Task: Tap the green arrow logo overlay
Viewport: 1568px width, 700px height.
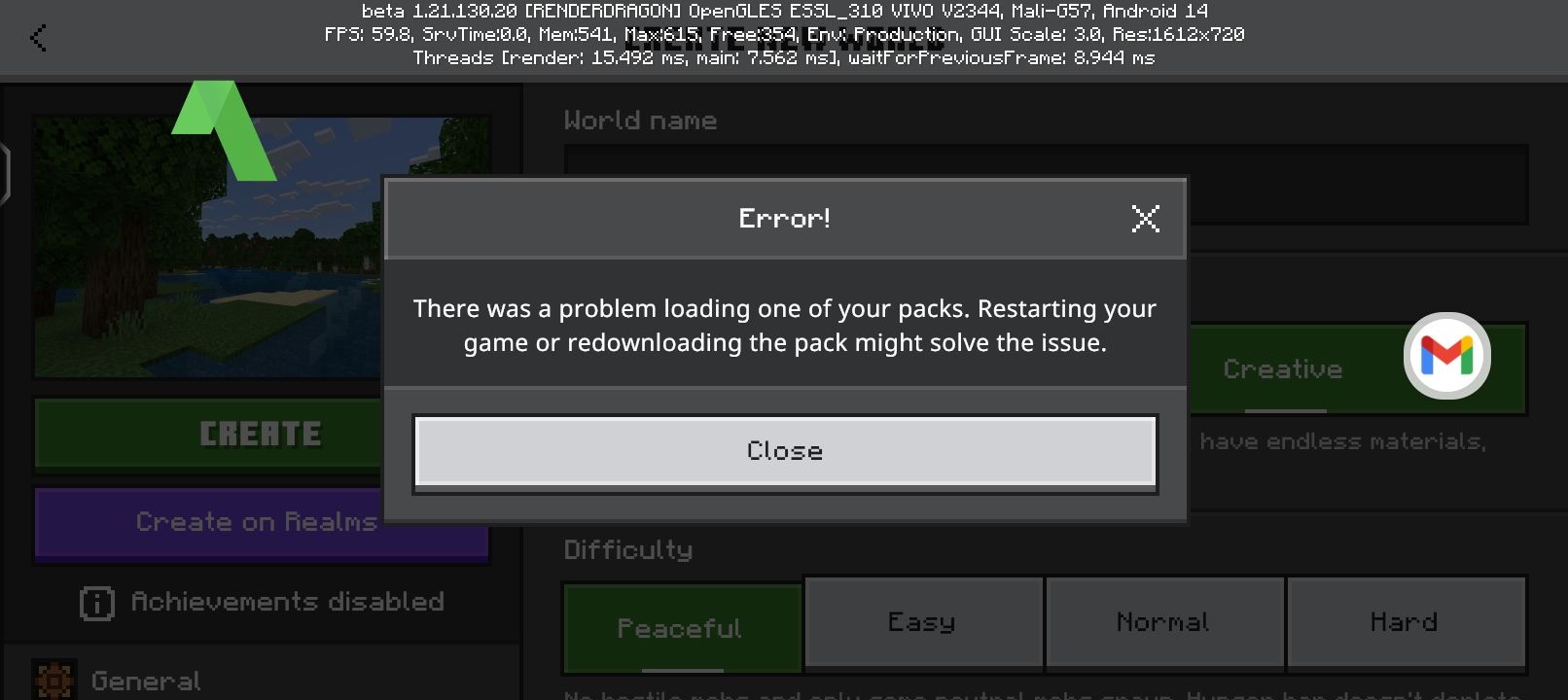Action: coord(224,130)
